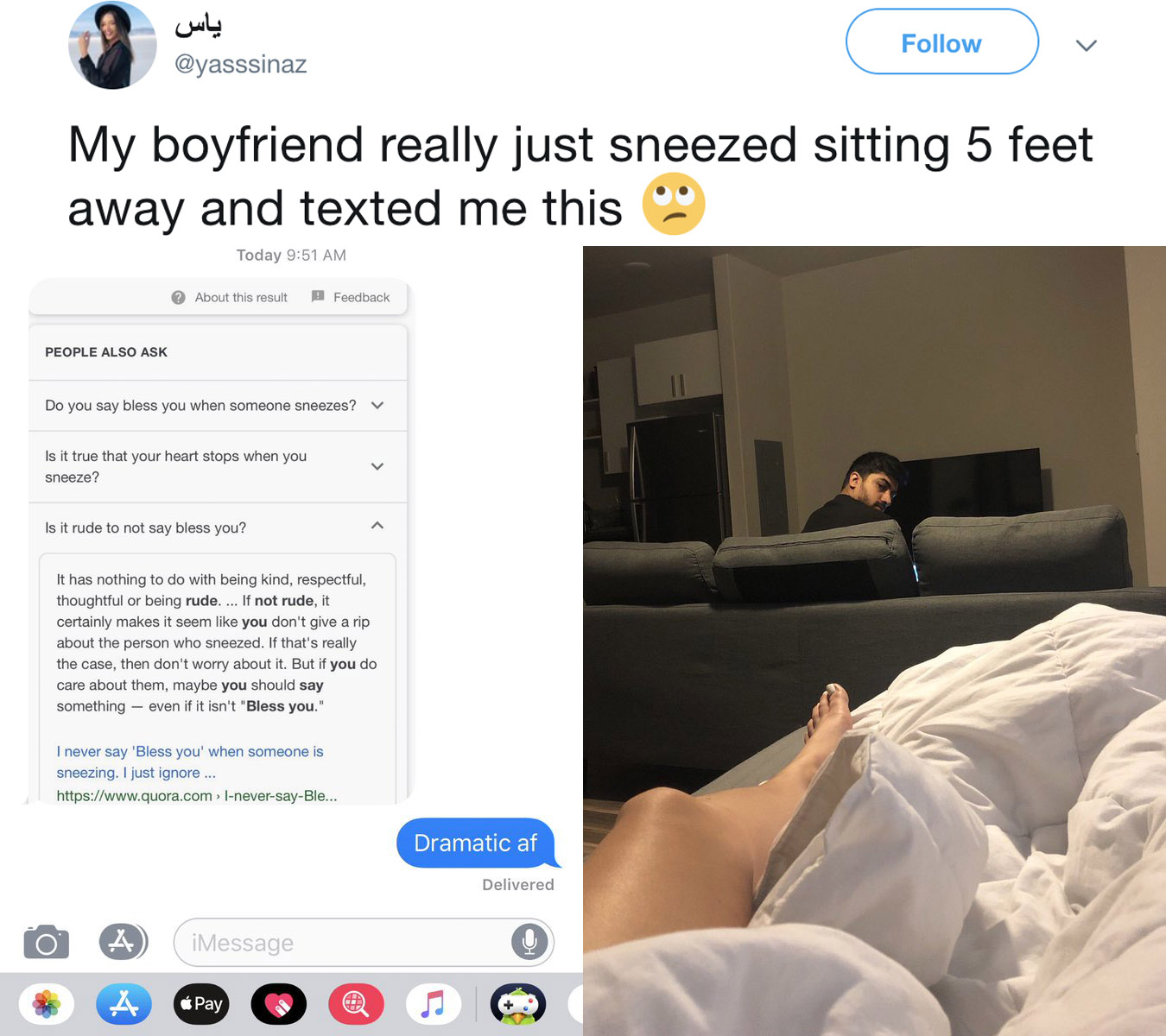This screenshot has width=1166, height=1036.
Task: Open the @yasssinaz profile picture
Action: (112, 45)
